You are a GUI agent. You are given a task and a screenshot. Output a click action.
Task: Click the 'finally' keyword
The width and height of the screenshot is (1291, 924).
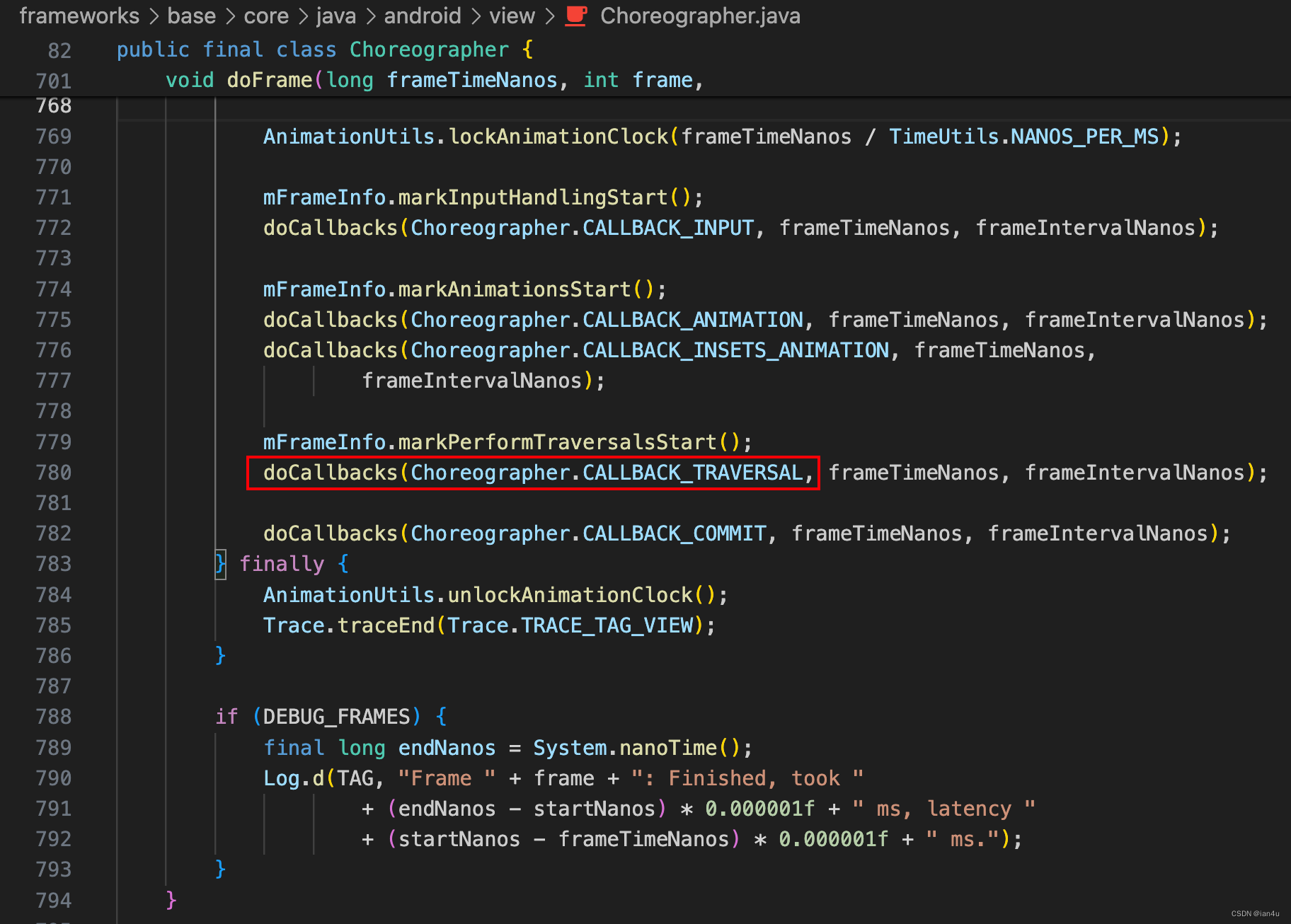click(282, 564)
